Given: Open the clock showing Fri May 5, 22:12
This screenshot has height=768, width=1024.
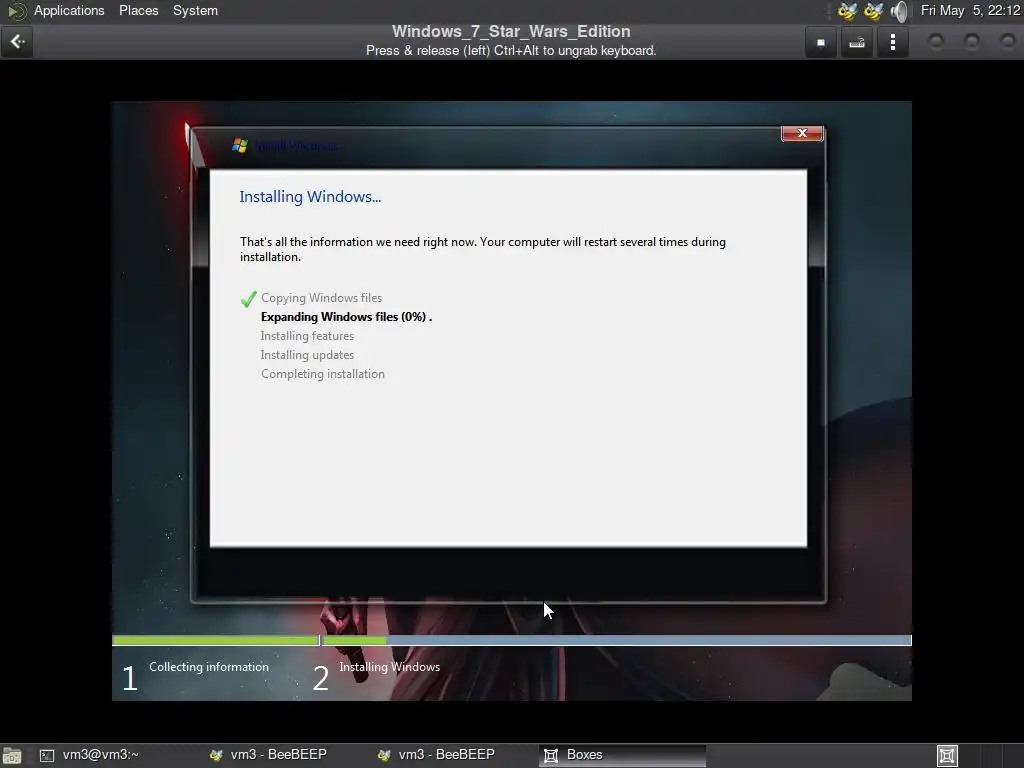Looking at the screenshot, I should pos(970,10).
